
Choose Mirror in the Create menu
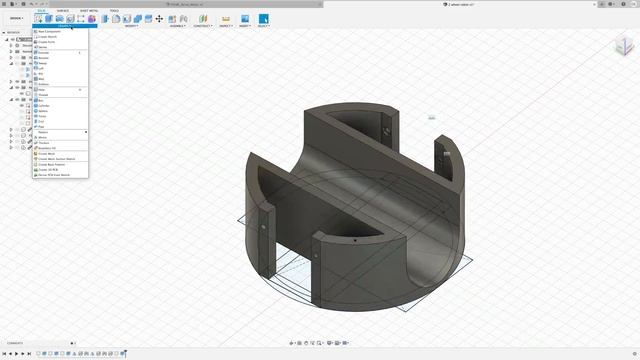pyautogui.click(x=60, y=138)
